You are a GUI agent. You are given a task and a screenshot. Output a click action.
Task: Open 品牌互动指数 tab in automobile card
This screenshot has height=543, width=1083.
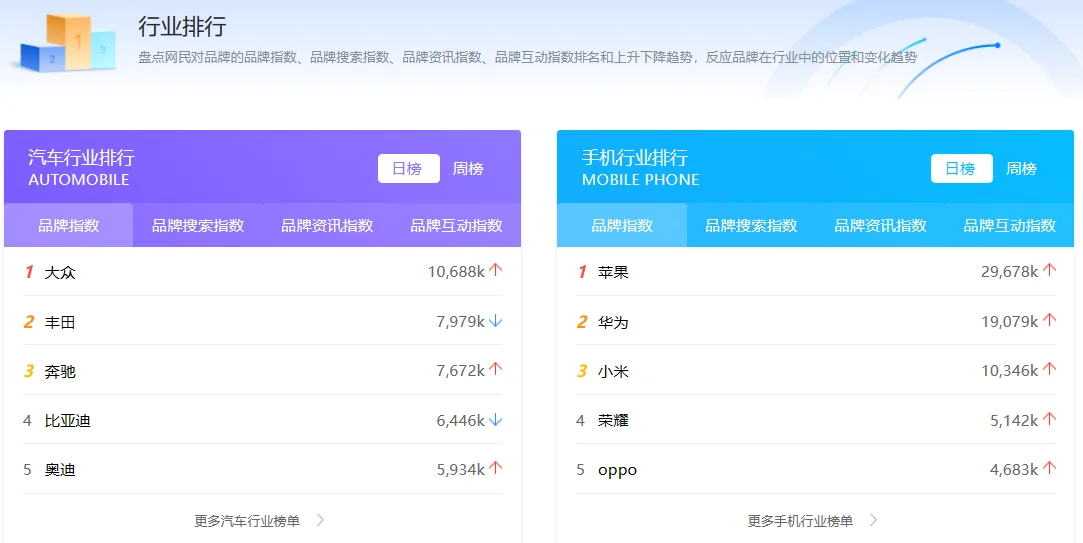click(456, 225)
